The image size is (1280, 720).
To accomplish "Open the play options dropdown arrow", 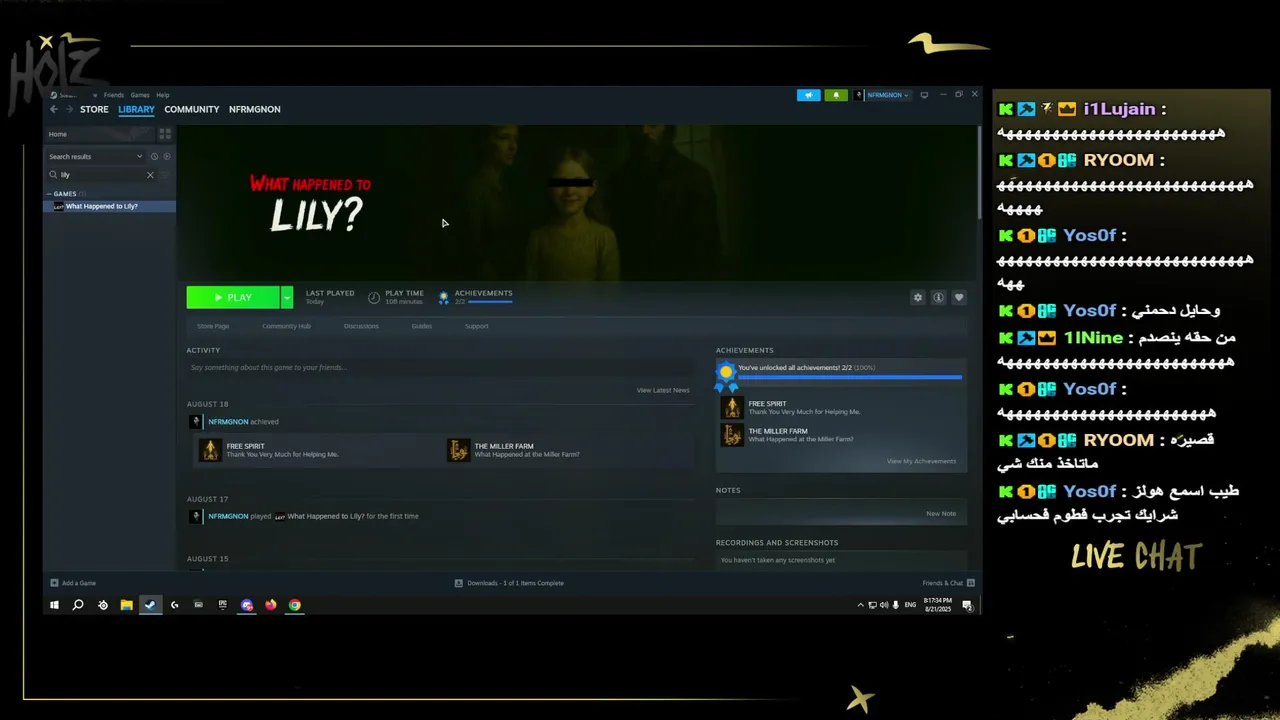I will click(287, 297).
